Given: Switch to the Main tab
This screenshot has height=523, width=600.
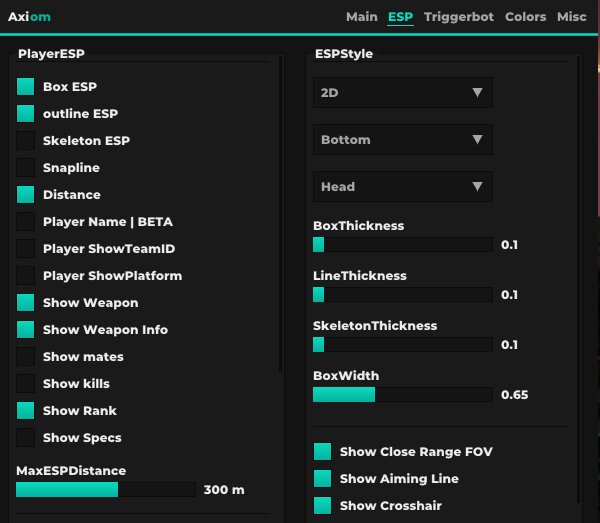Looking at the screenshot, I should pos(361,17).
